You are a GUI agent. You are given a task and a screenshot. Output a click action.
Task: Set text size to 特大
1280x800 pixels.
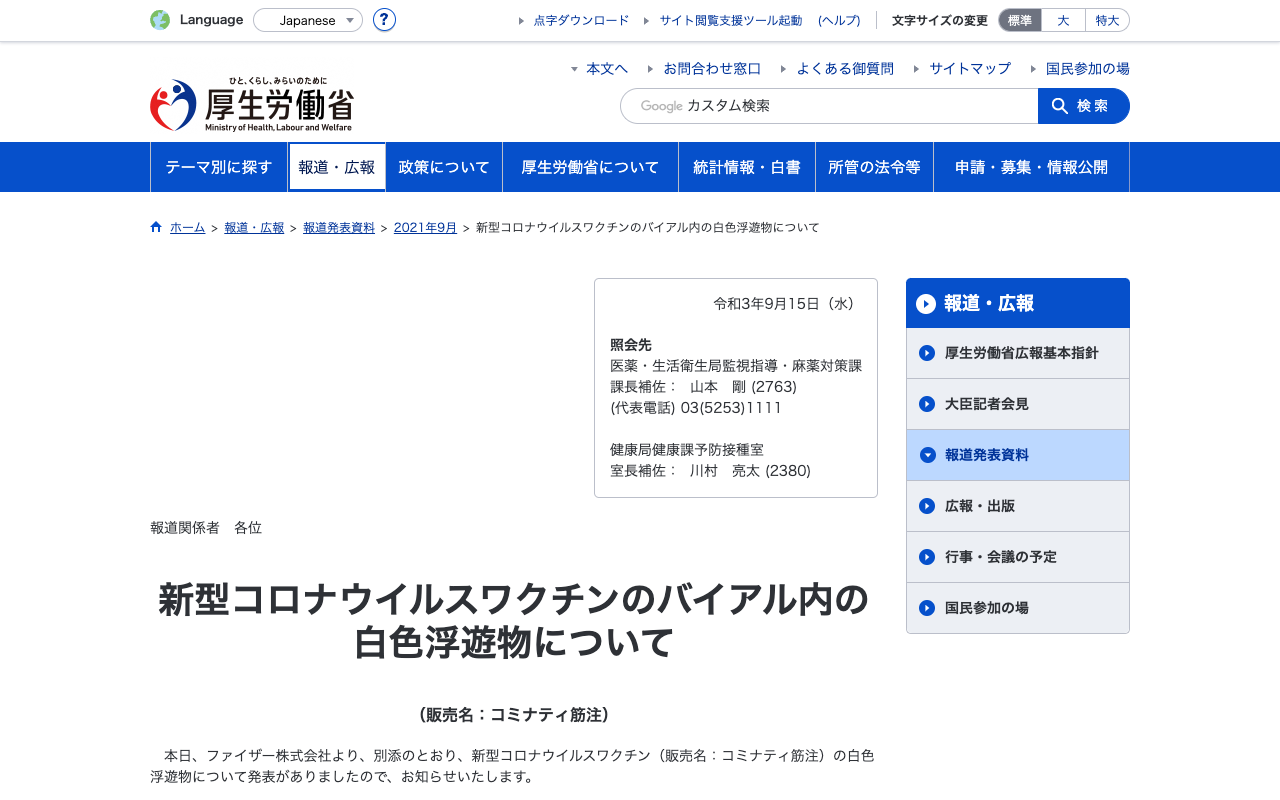tap(1107, 20)
